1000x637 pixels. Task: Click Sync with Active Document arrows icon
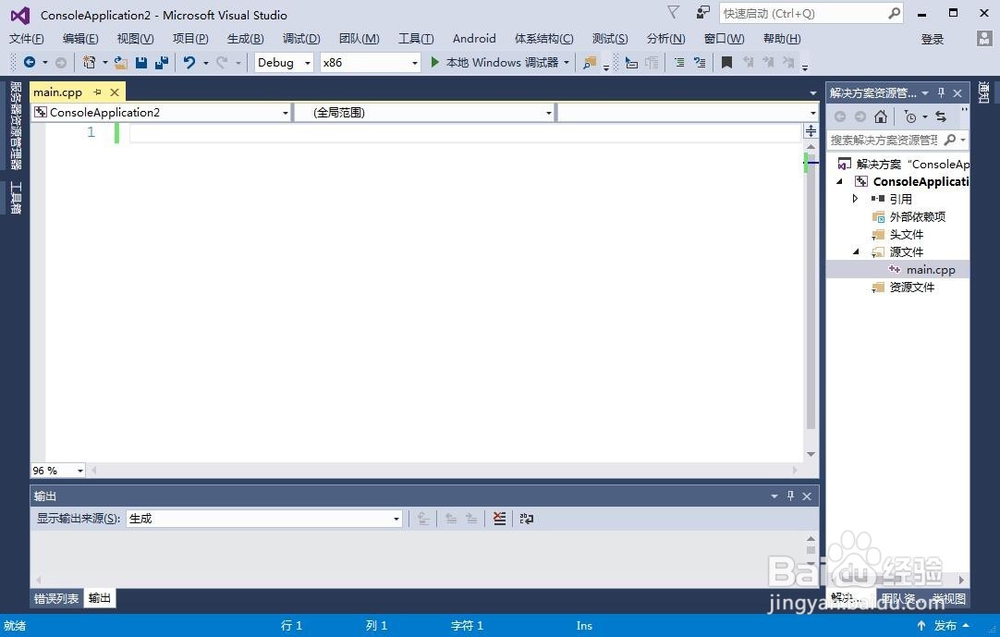coord(941,116)
